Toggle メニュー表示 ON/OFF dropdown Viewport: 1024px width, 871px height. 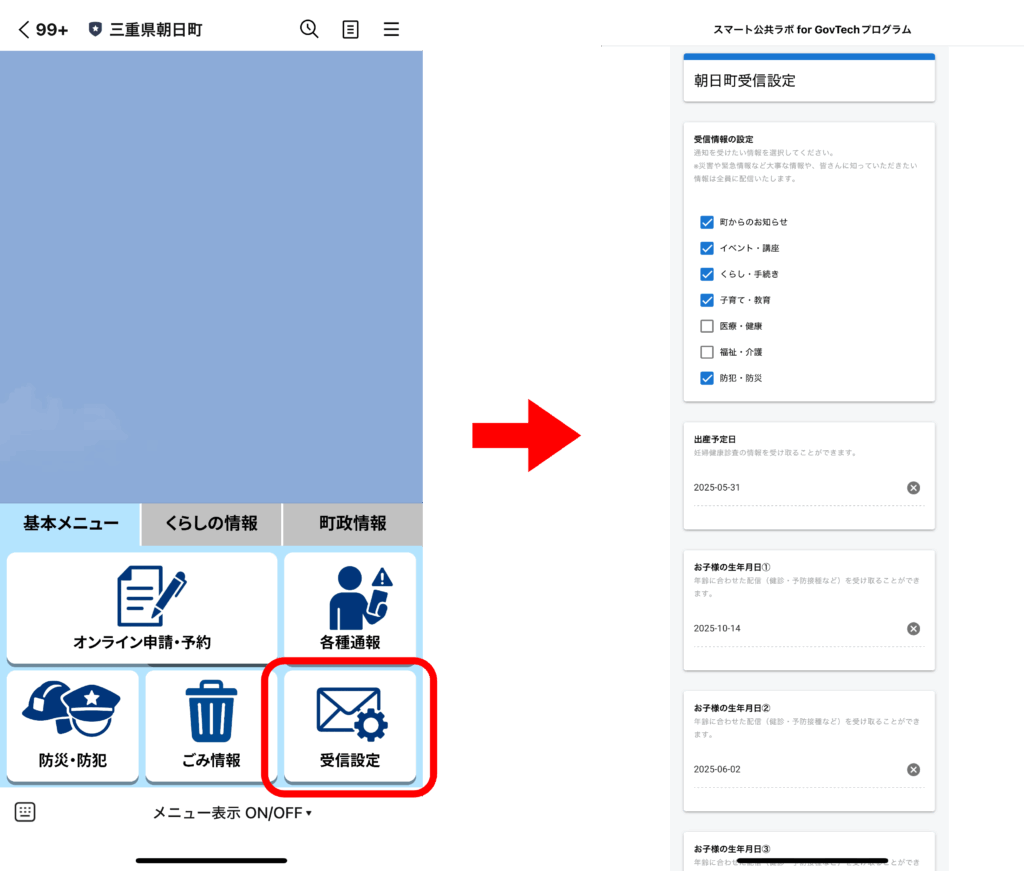tap(232, 812)
